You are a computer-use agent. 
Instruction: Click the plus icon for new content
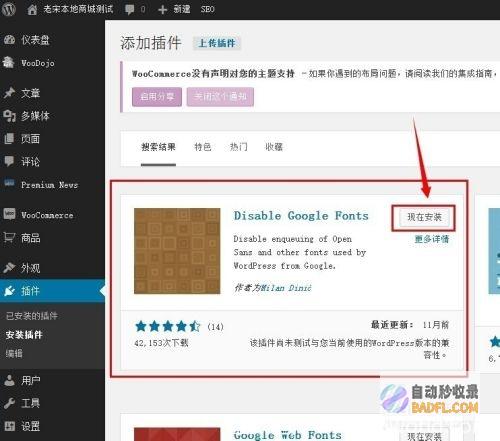[162, 10]
